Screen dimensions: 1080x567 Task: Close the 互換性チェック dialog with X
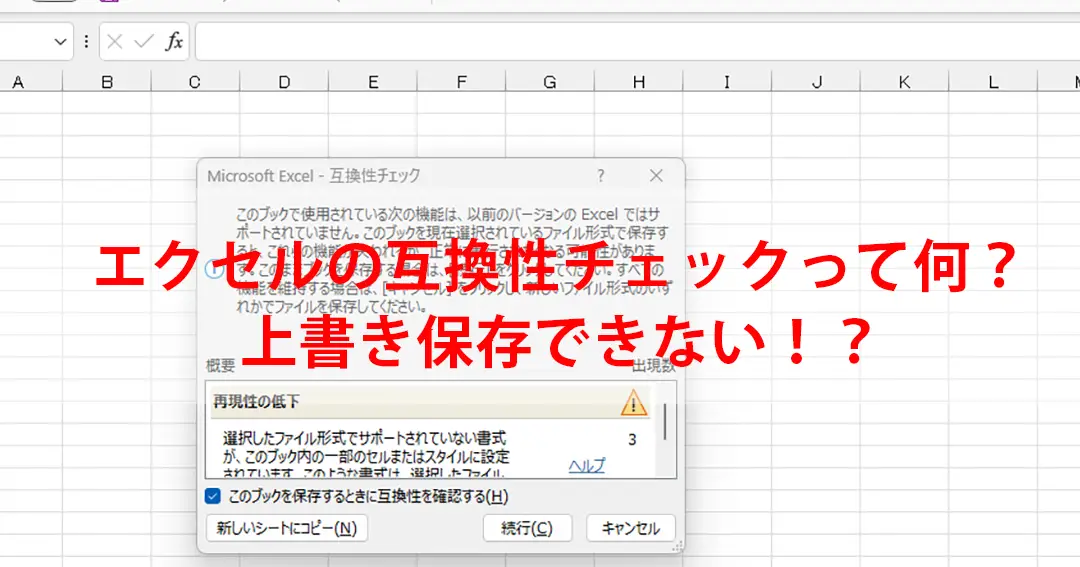(656, 176)
